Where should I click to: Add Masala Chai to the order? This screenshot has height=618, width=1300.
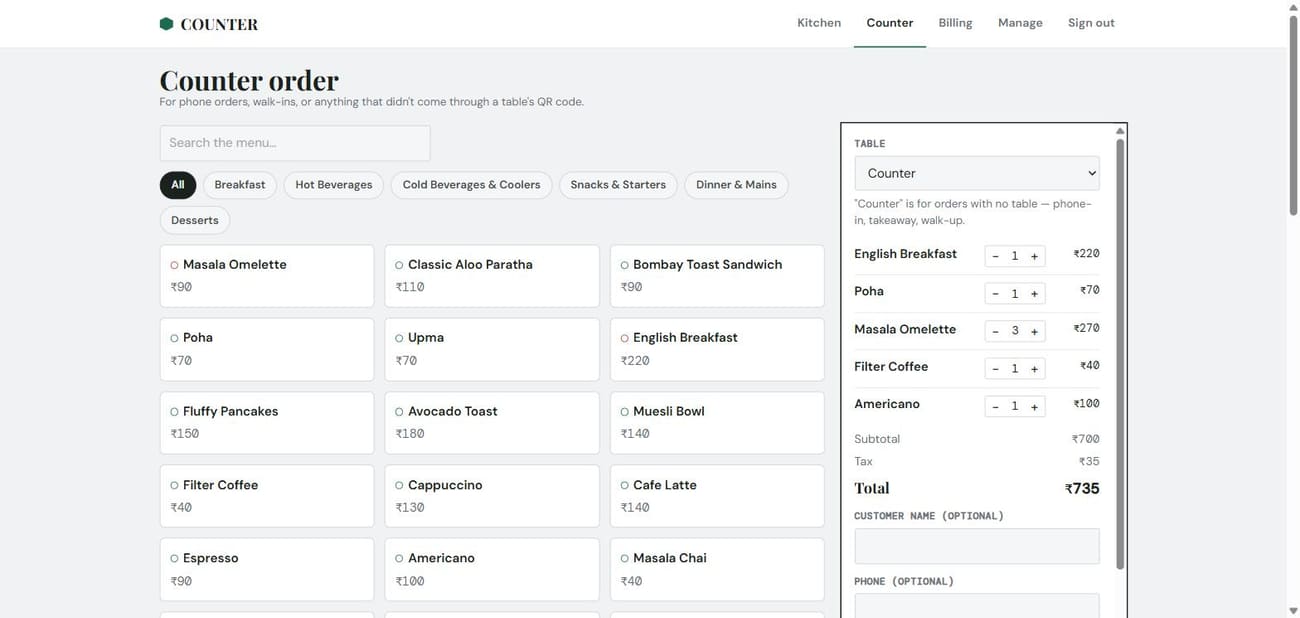click(717, 570)
